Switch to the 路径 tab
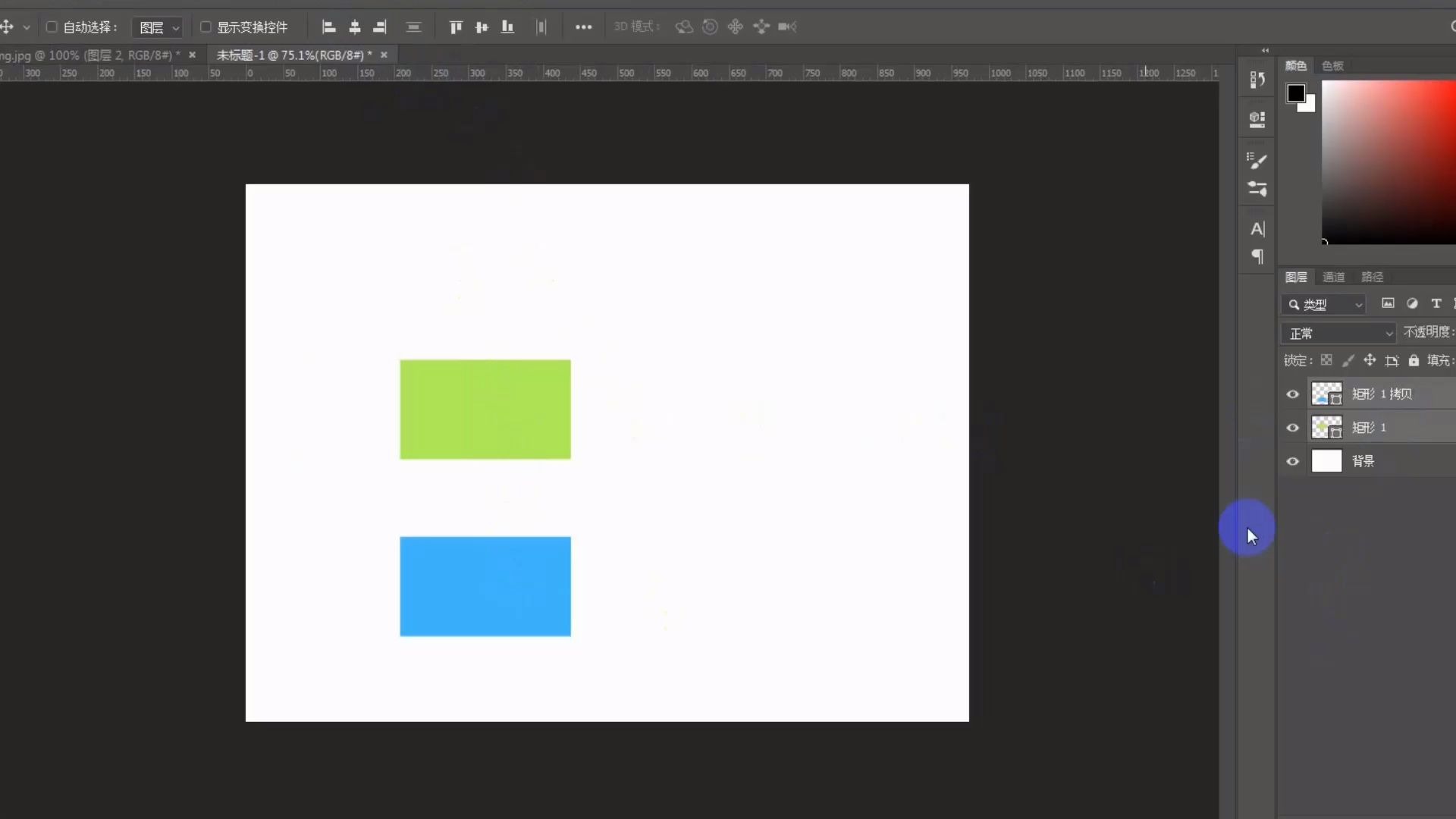The width and height of the screenshot is (1456, 819). 1371,276
